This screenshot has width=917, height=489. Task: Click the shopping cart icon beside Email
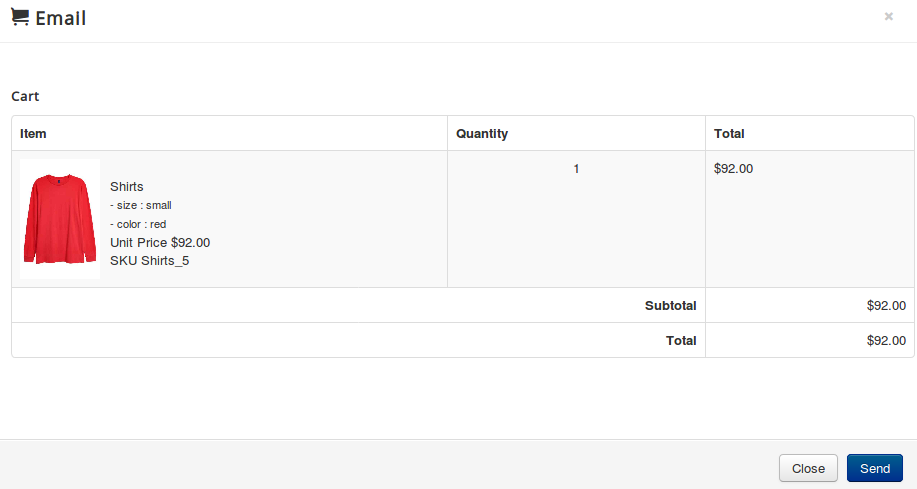tap(20, 18)
